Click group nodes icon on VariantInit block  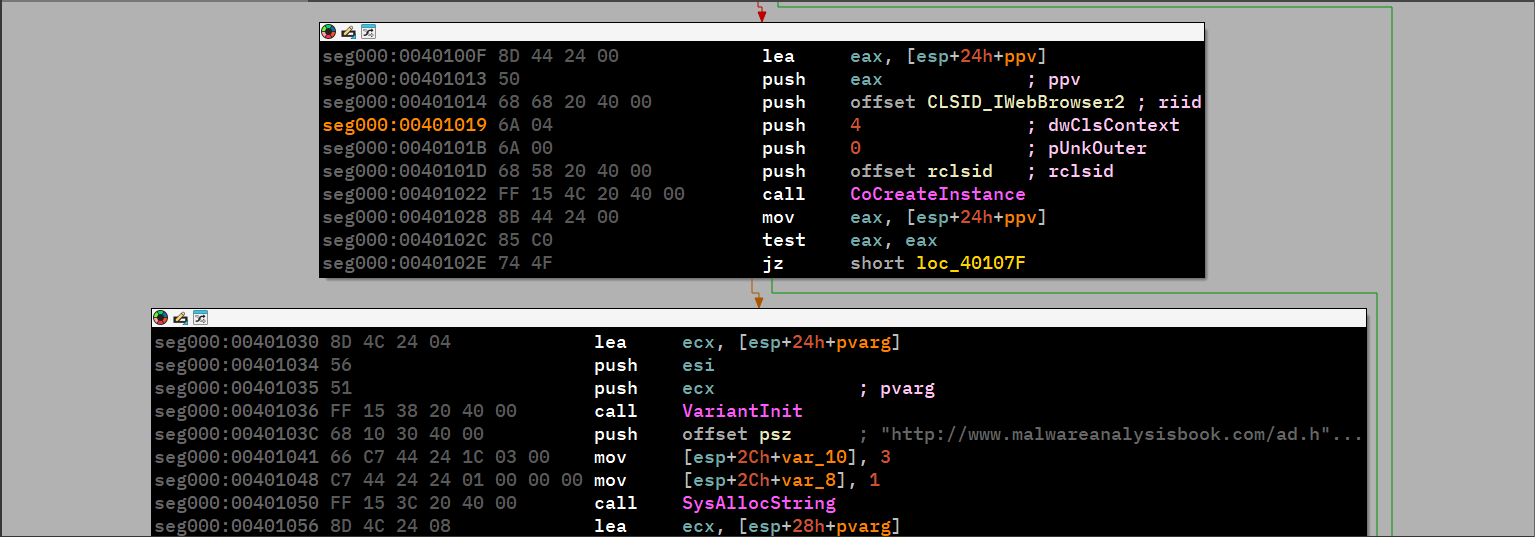pyautogui.click(x=200, y=318)
